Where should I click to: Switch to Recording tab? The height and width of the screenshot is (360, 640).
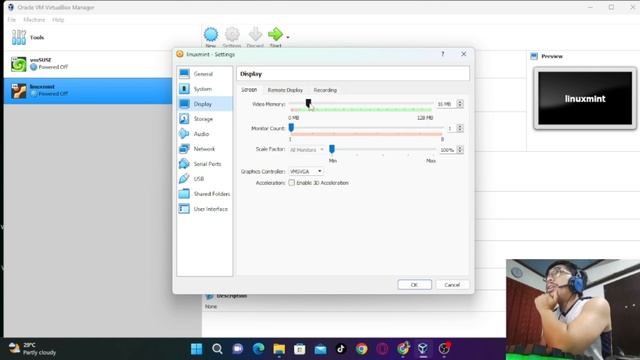coord(325,90)
